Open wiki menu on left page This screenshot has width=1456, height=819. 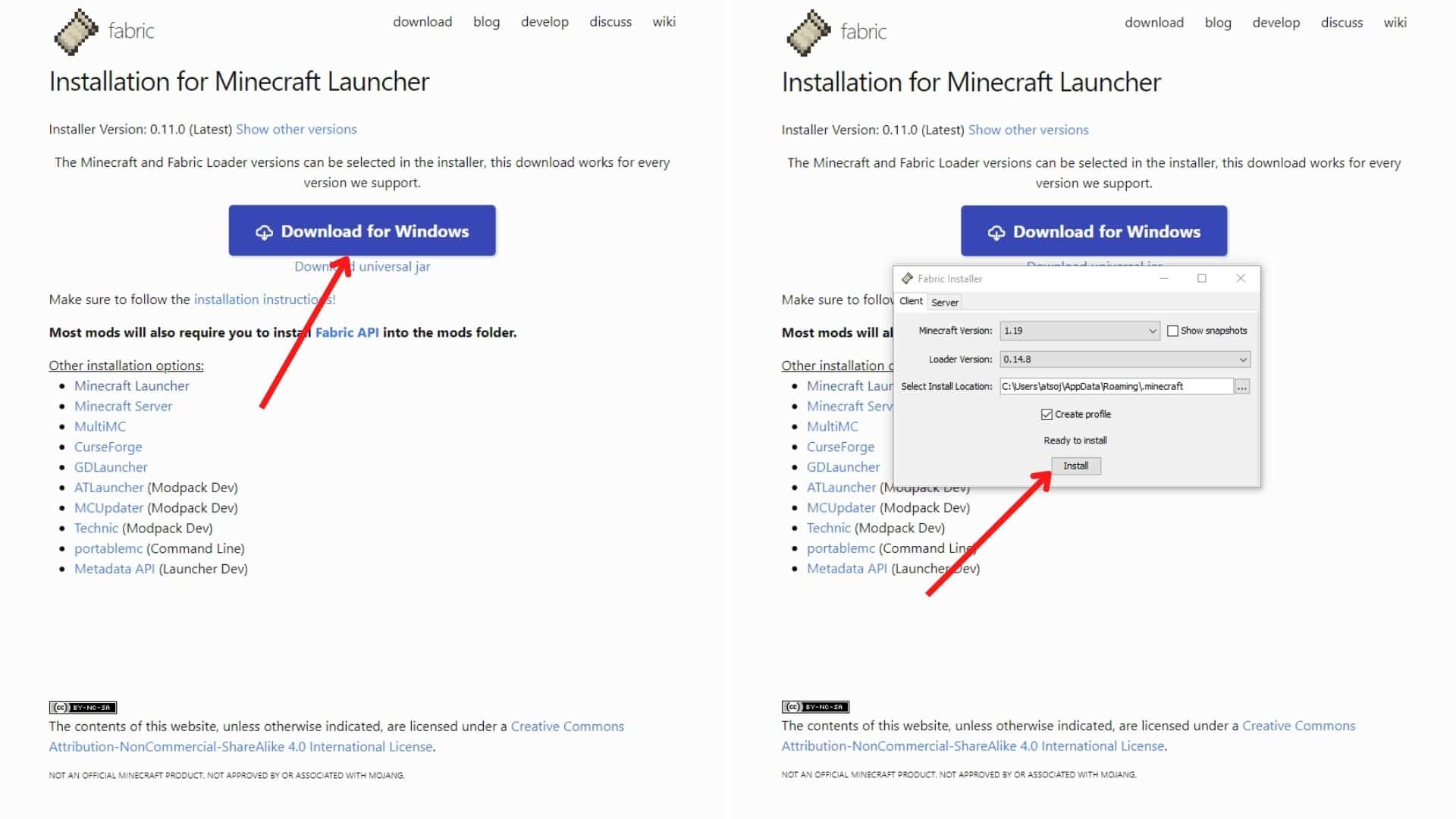[664, 22]
